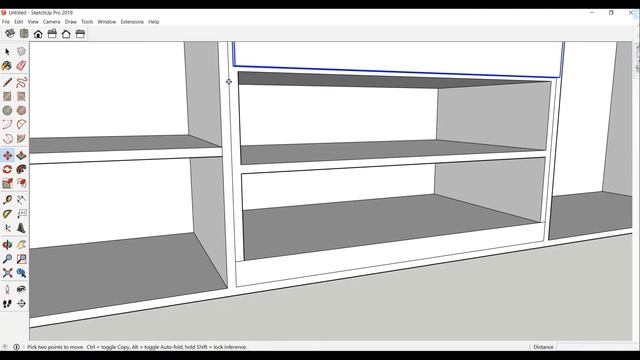
Task: Activate the Push/Pull tool
Action: [x=21, y=155]
